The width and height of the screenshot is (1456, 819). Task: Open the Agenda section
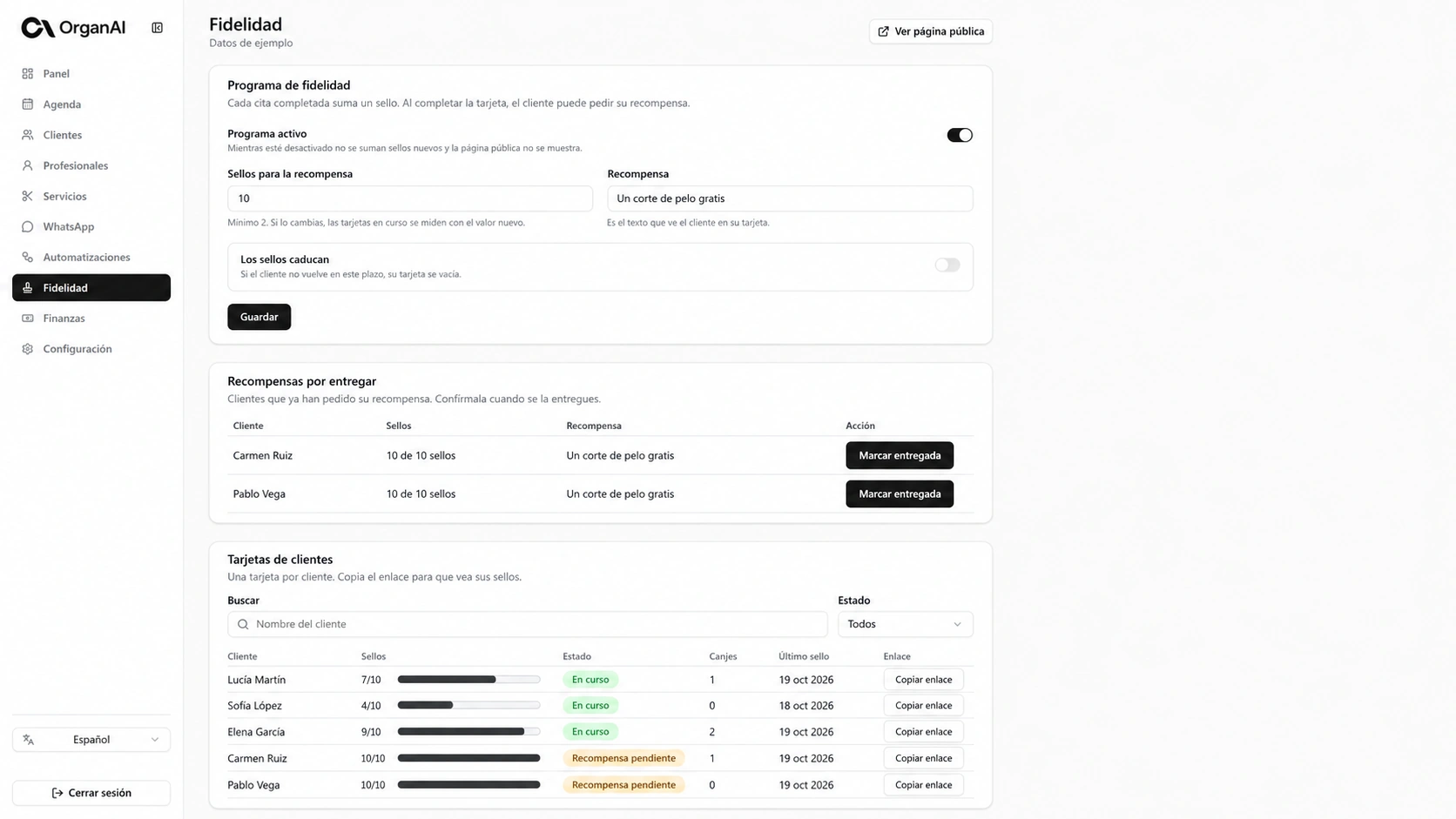point(91,104)
